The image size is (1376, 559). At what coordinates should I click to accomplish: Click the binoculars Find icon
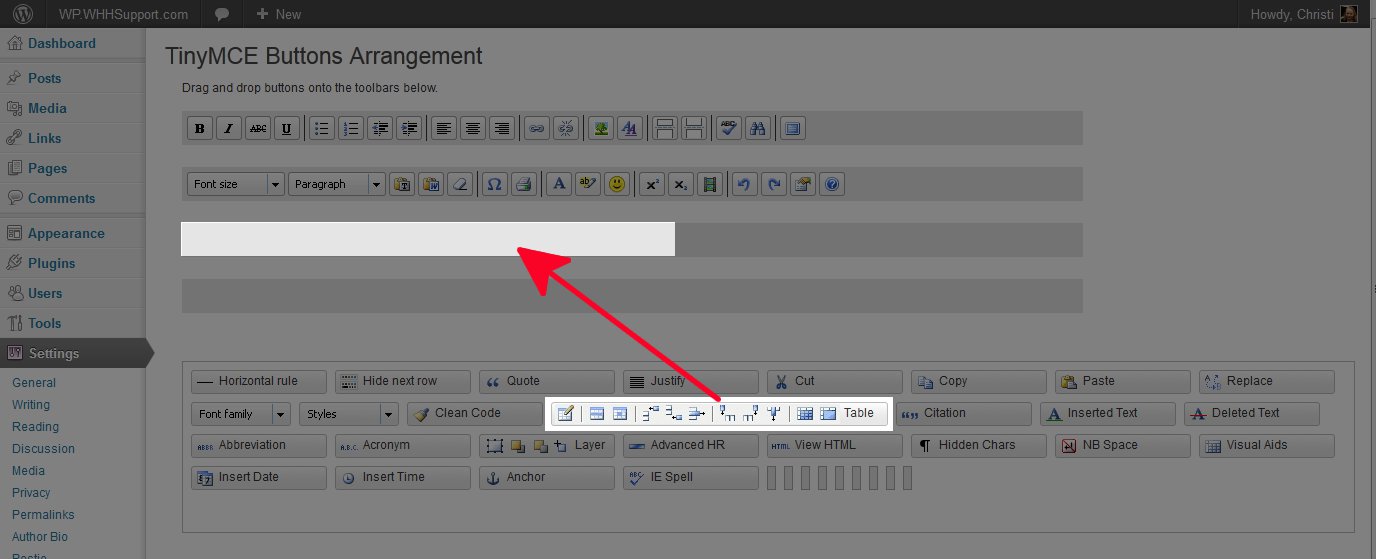pos(758,128)
